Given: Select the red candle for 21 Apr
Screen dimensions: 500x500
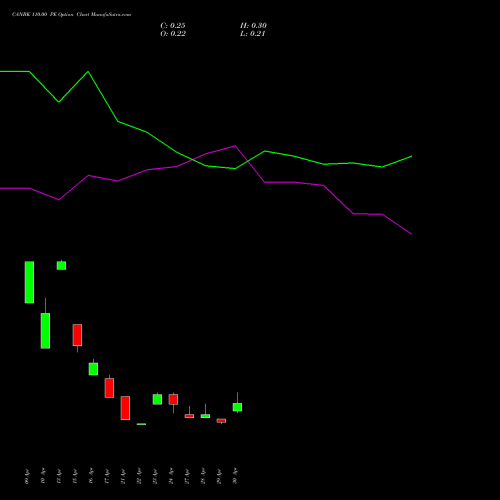Looking at the screenshot, I should (125, 408).
